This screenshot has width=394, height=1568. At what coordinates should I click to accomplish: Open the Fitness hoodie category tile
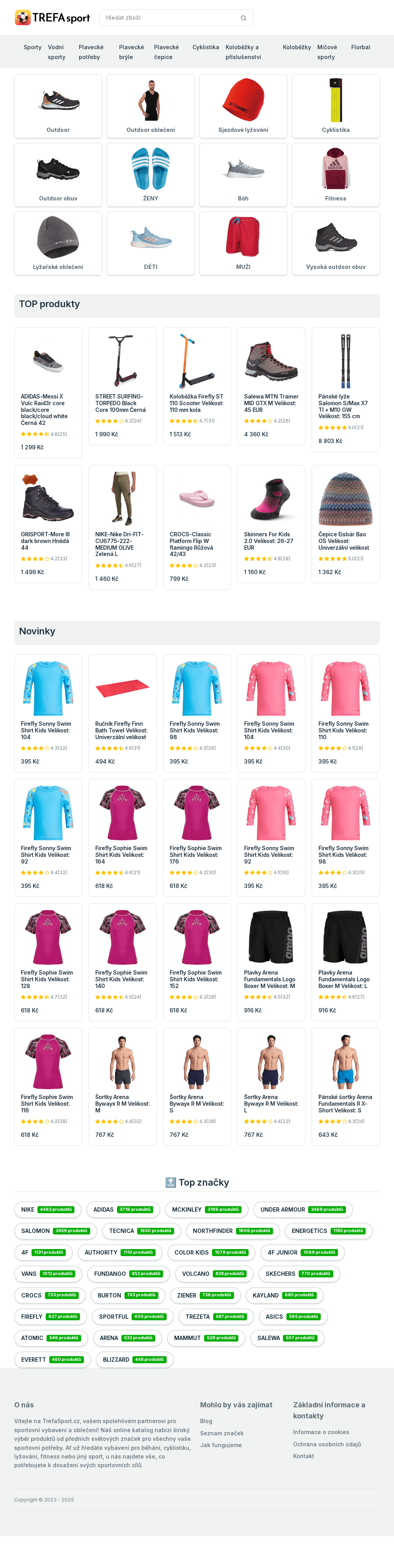tap(336, 175)
